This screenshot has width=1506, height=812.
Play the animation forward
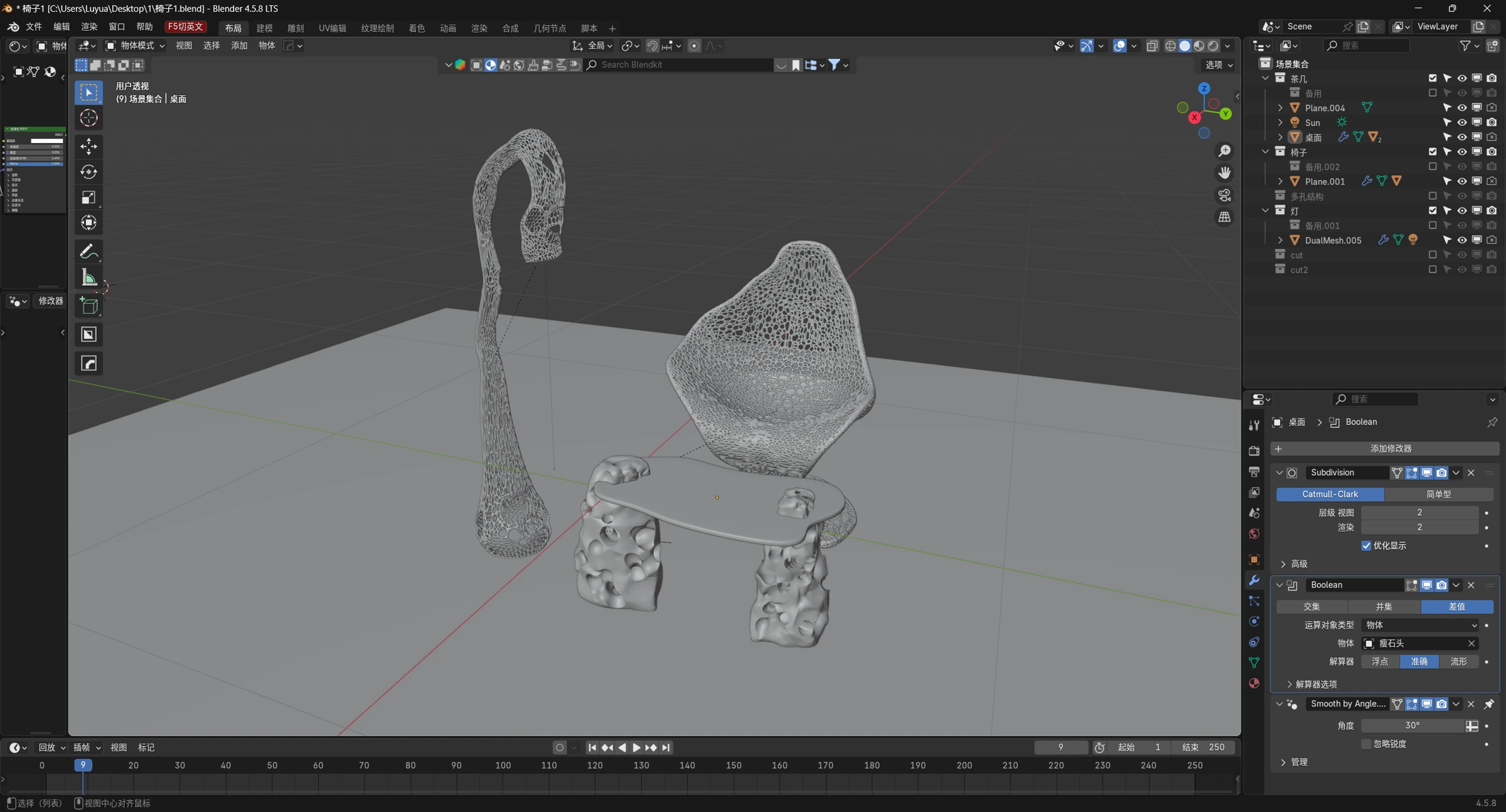(636, 747)
